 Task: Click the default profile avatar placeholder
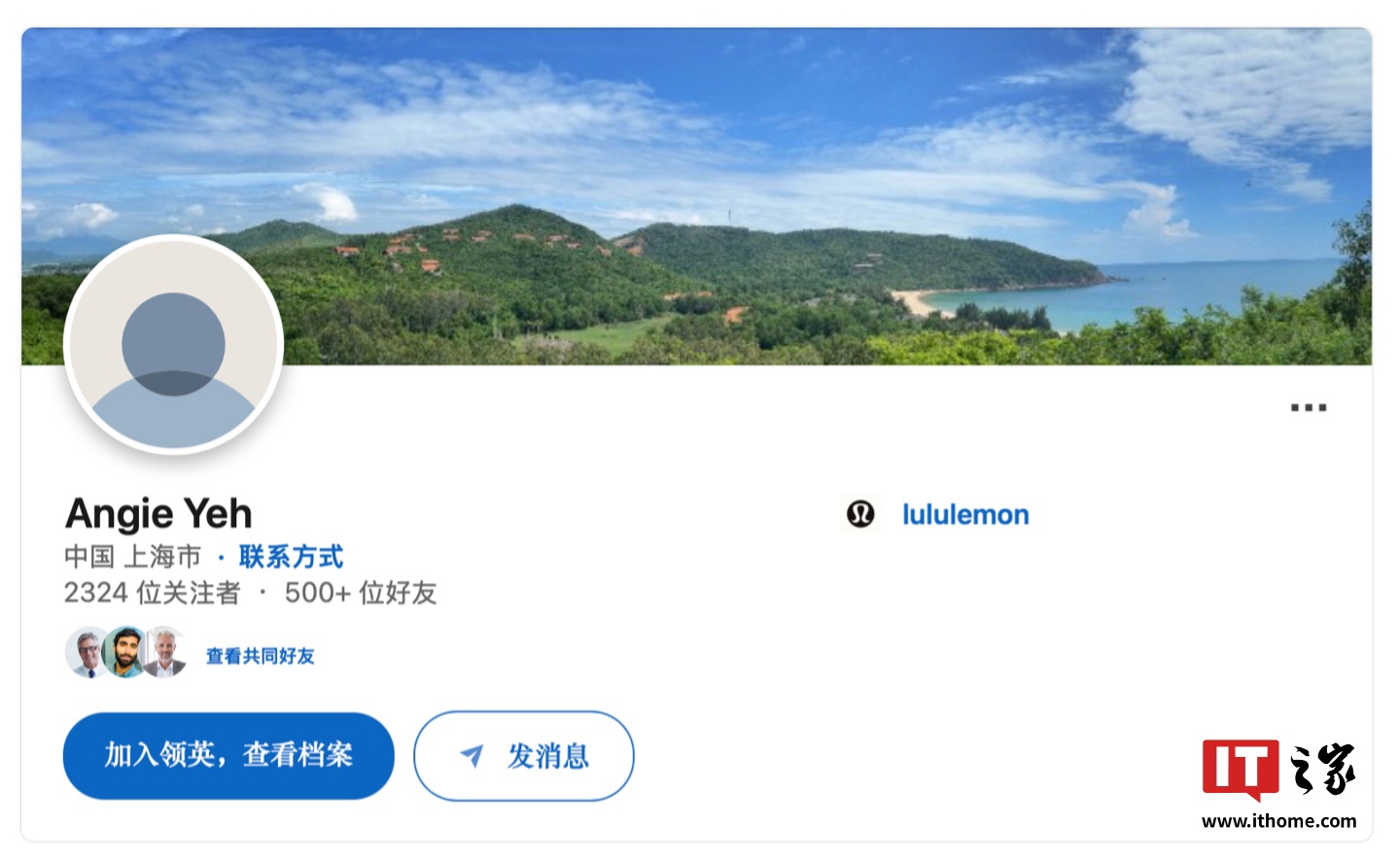tap(173, 345)
